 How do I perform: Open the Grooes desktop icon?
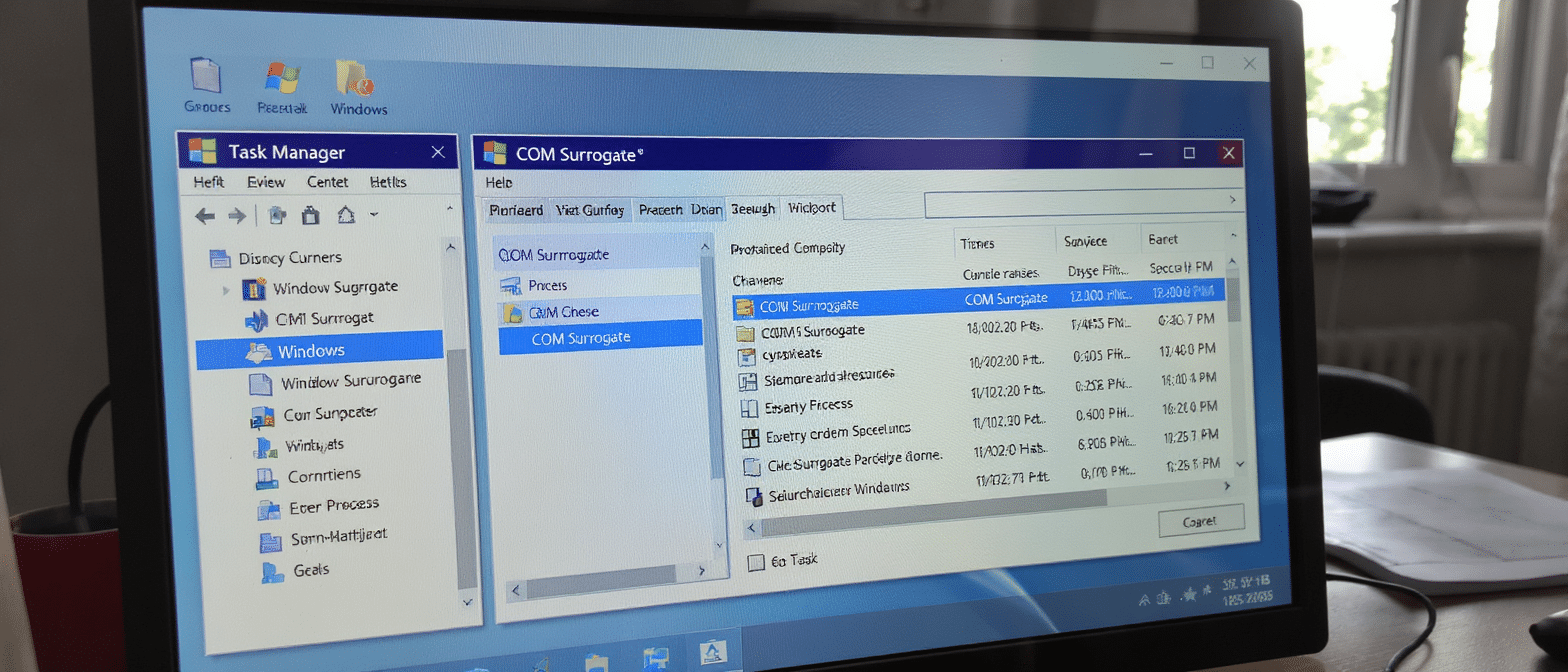point(206,77)
